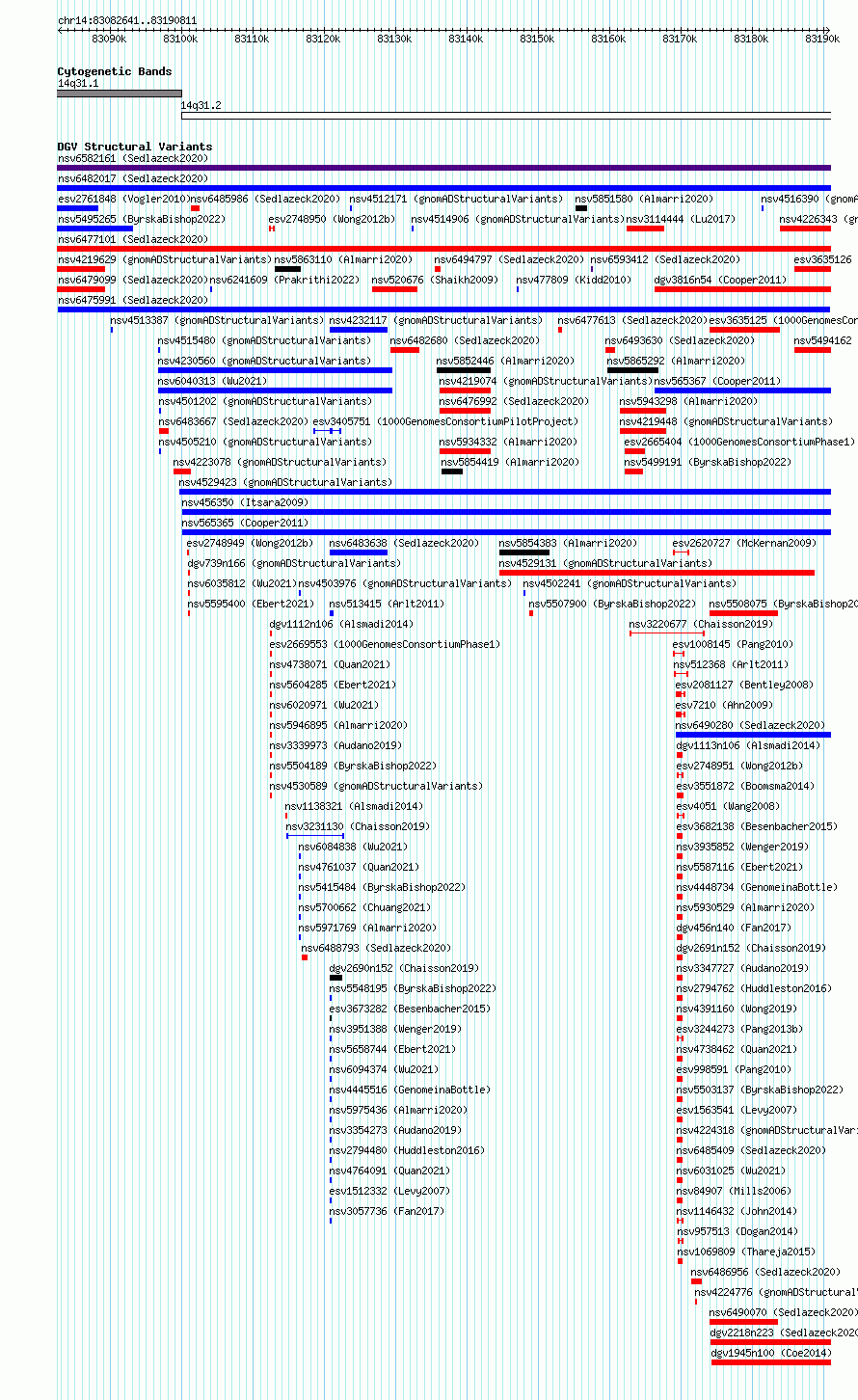Select the purple bar of nsv6582161
This screenshot has width=858, height=1400.
click(x=443, y=168)
